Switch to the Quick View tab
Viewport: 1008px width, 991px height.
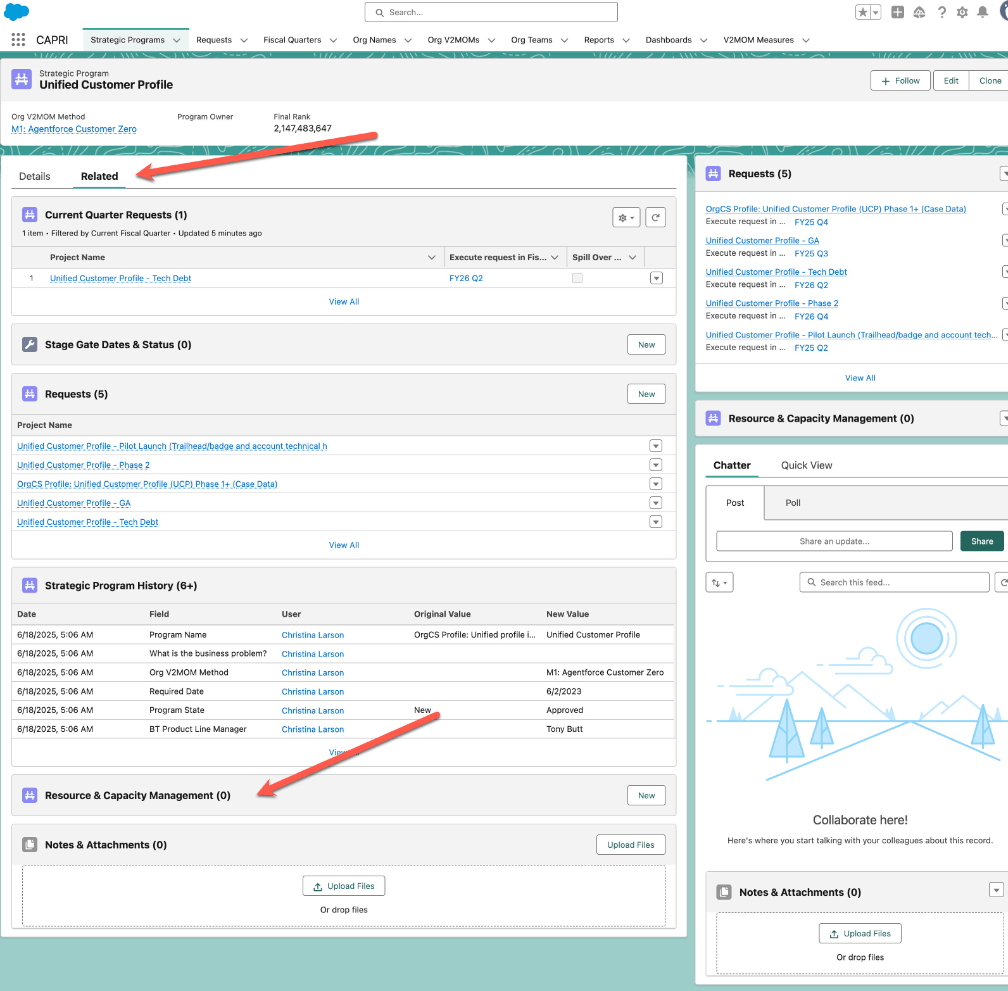tap(806, 465)
